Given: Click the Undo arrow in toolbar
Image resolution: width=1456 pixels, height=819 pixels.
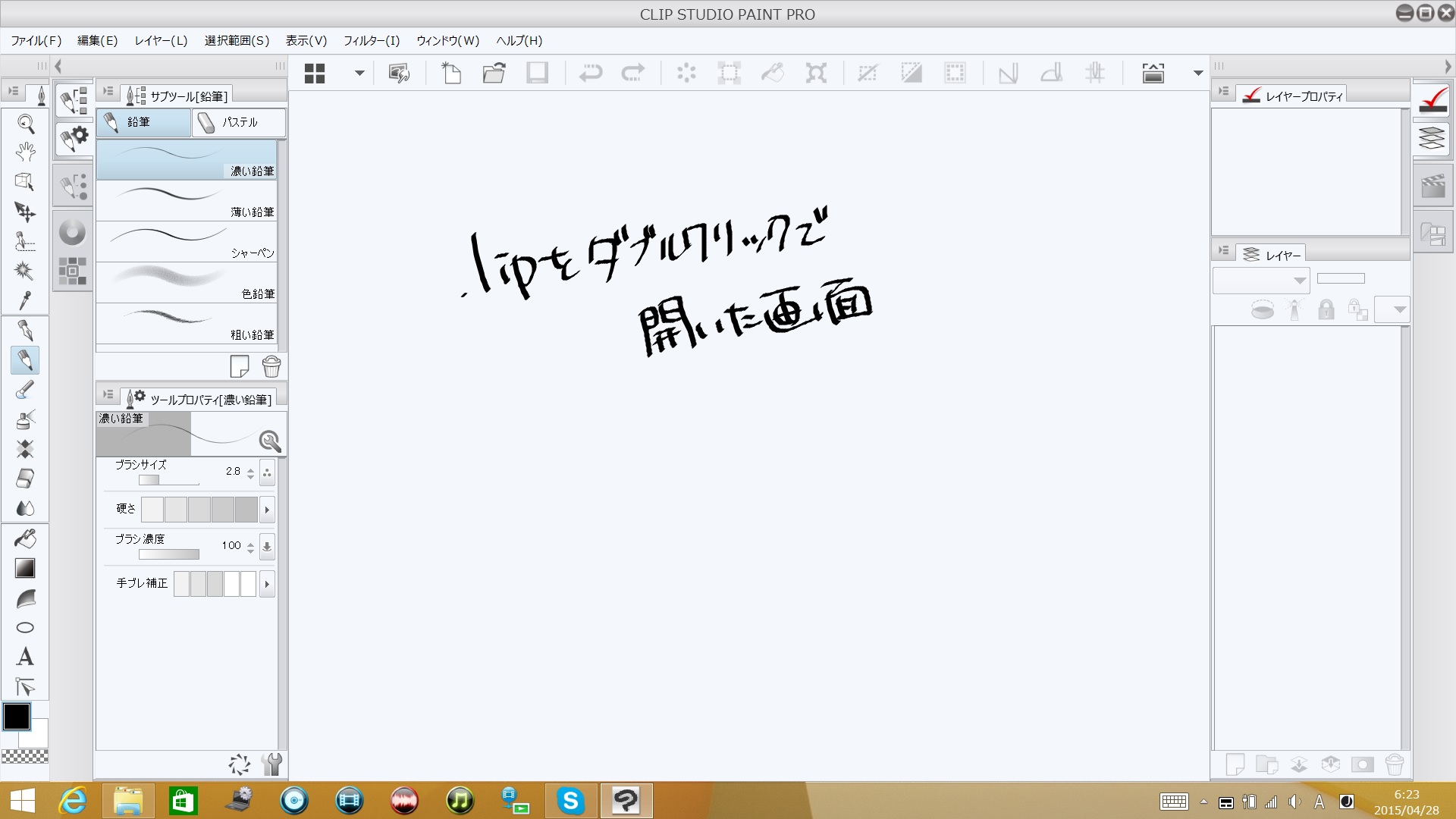Looking at the screenshot, I should [x=590, y=73].
